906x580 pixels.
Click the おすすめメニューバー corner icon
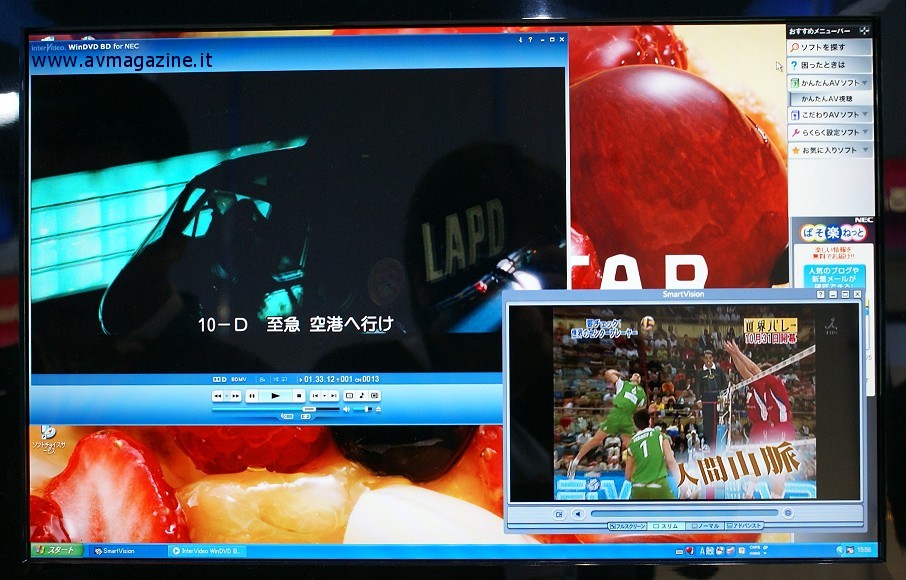point(864,31)
